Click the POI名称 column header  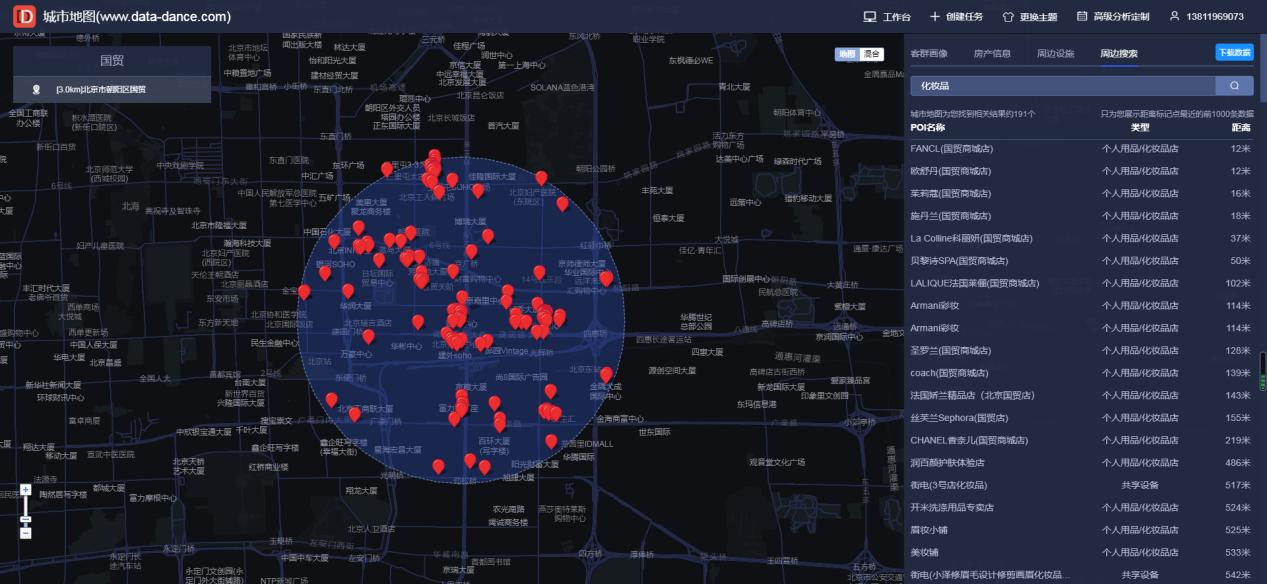[927, 127]
